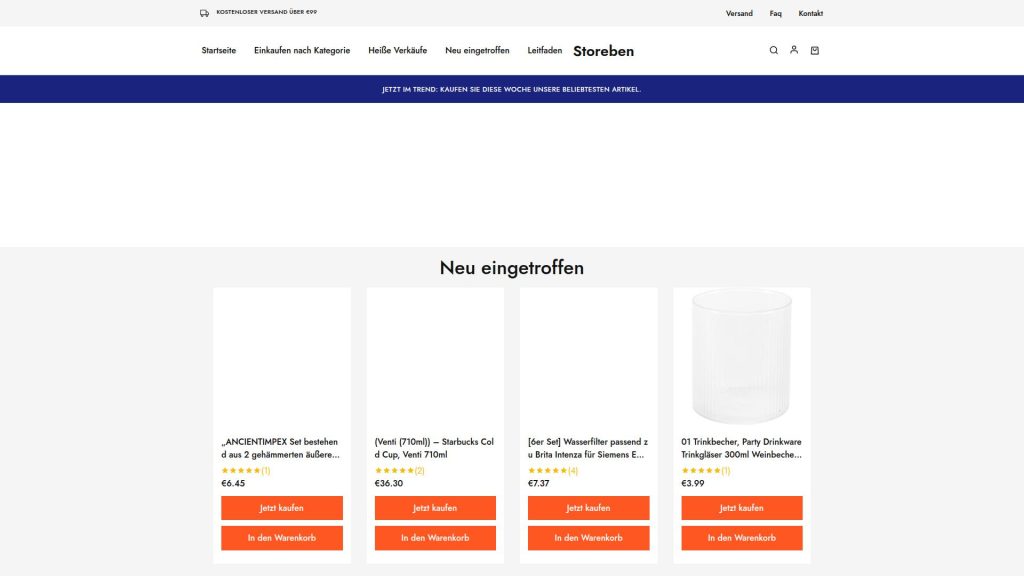Open Einkaufen nach Kategorie menu
The image size is (1024, 576).
(x=302, y=50)
